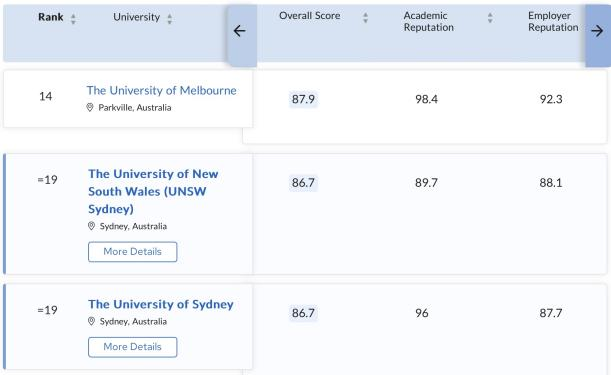Image resolution: width=611 pixels, height=375 pixels.
Task: Click the left arrow to scroll columns back
Action: coord(240,31)
